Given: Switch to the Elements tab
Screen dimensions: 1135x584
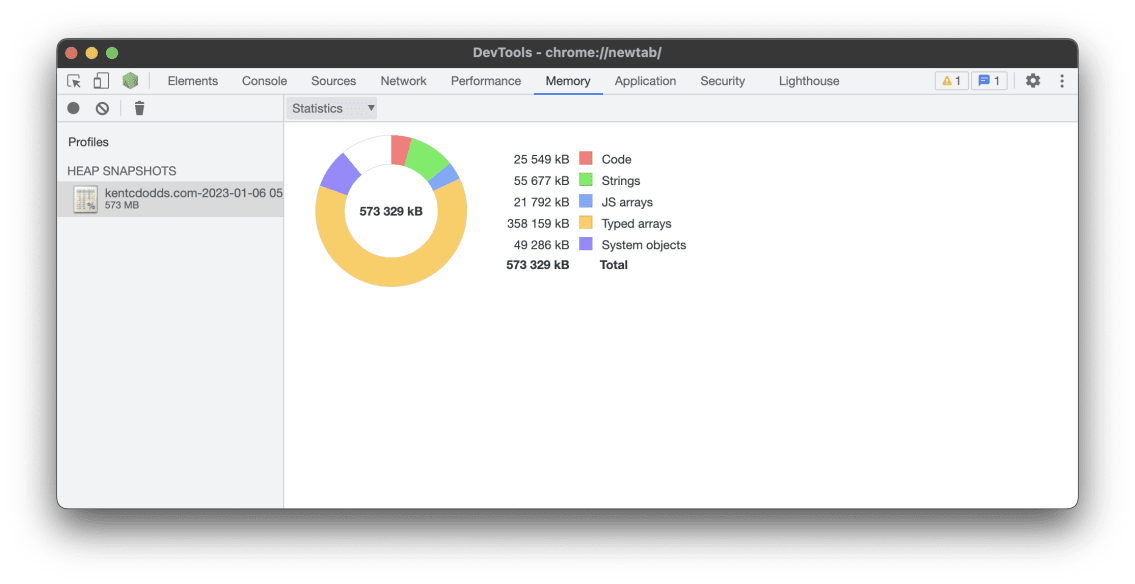Looking at the screenshot, I should point(193,81).
